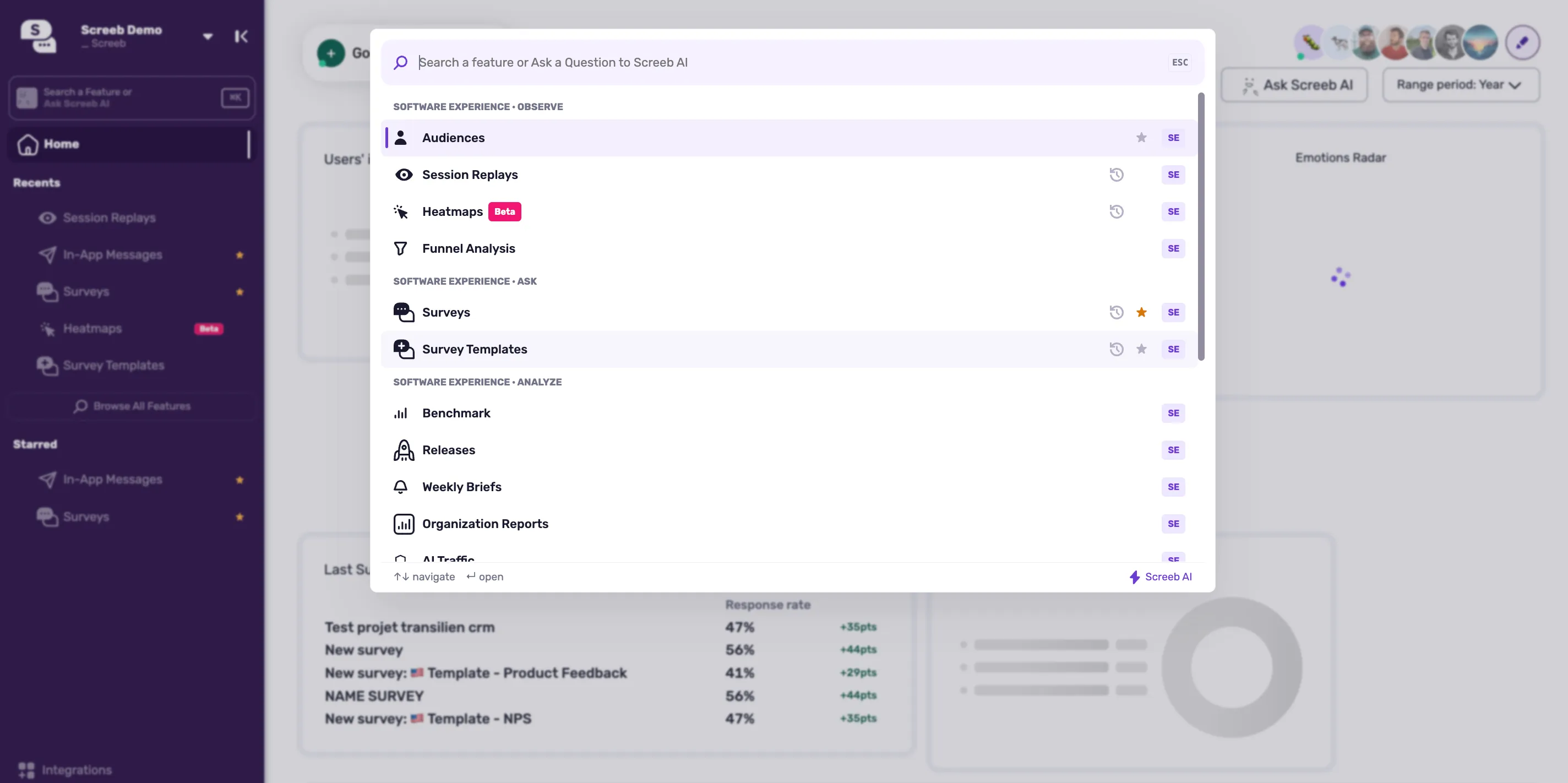
Task: Select Heatmaps Beta in the feature list
Action: click(x=789, y=211)
